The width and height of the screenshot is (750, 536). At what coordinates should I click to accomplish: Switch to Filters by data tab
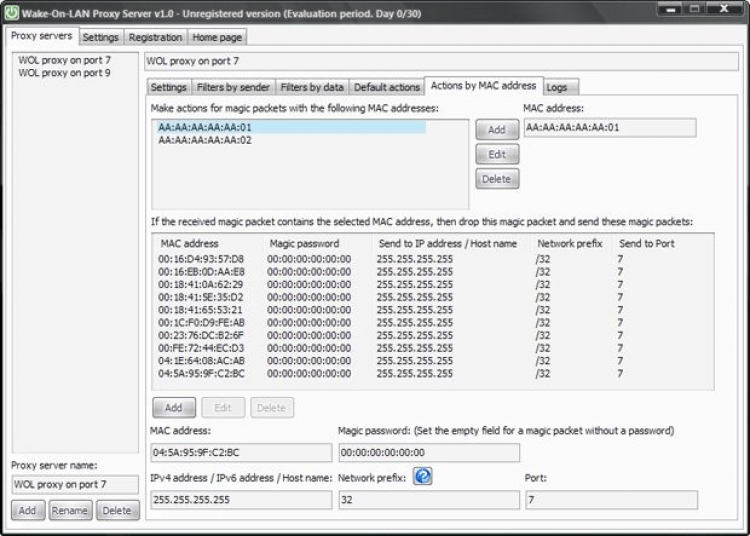click(312, 87)
